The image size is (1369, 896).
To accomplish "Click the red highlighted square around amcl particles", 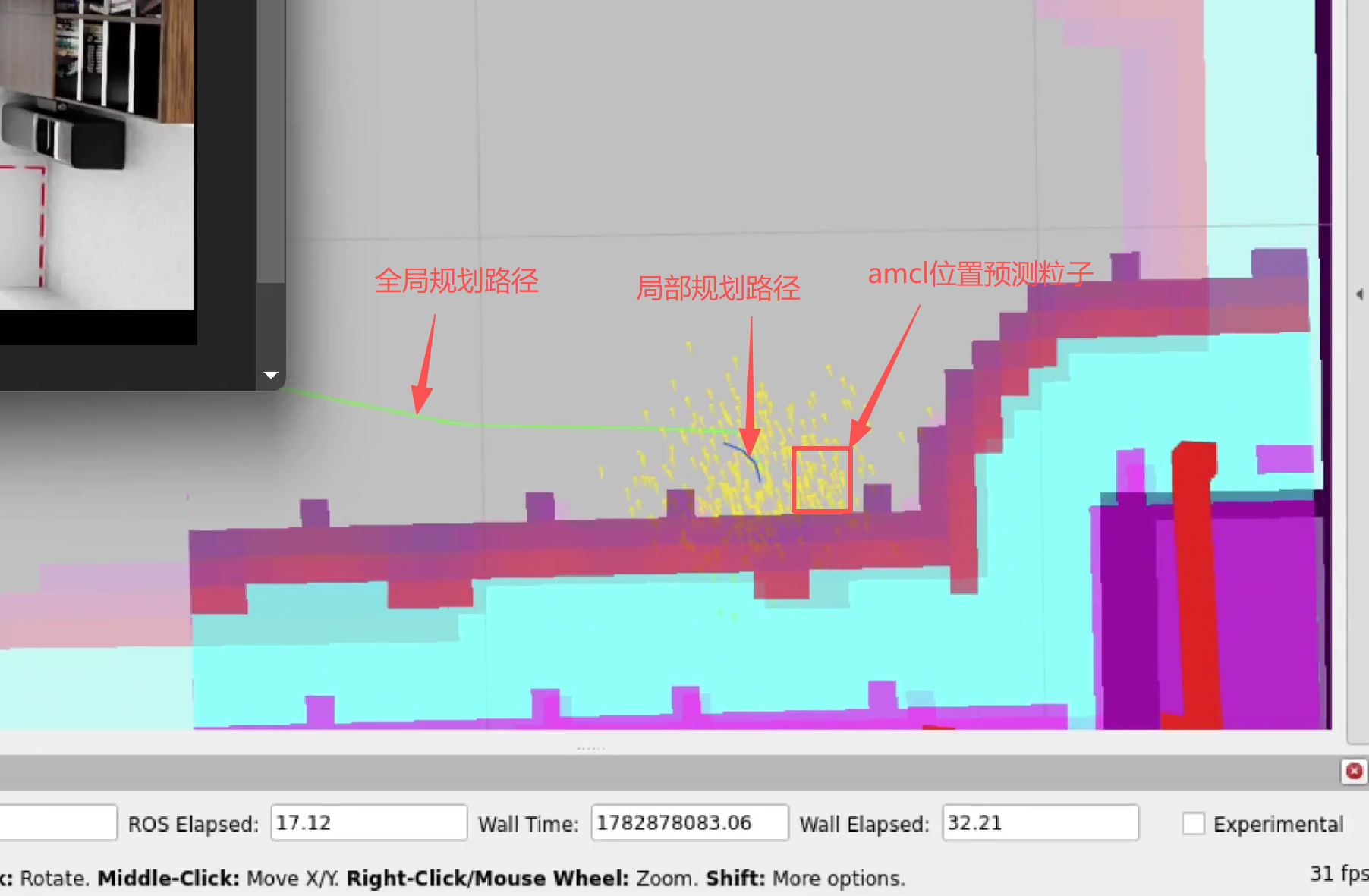I will coord(822,479).
